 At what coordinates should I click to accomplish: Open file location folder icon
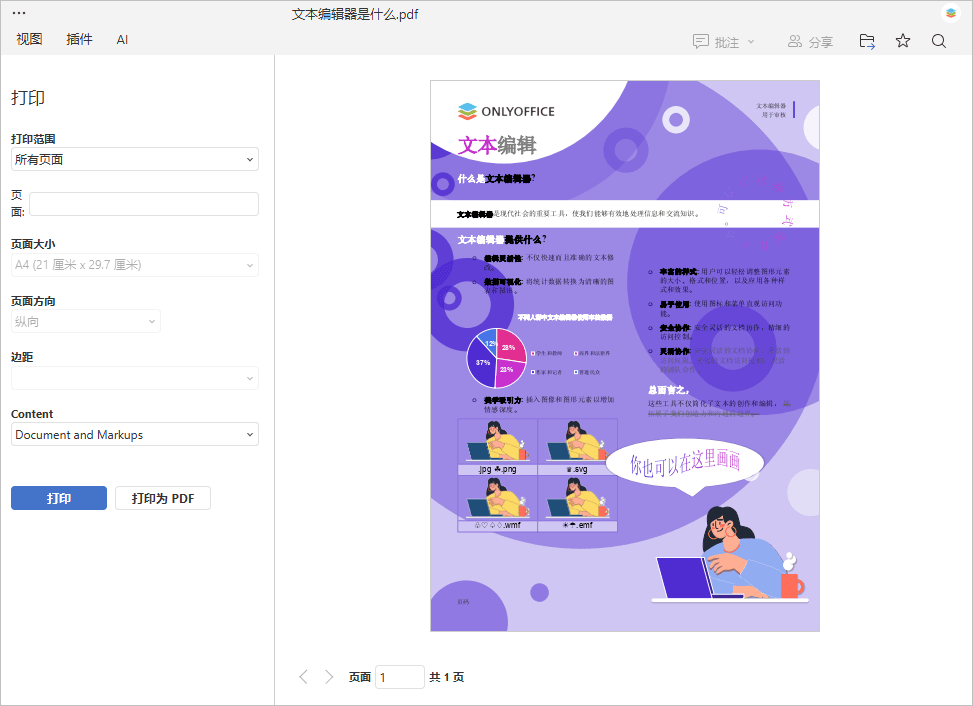867,41
